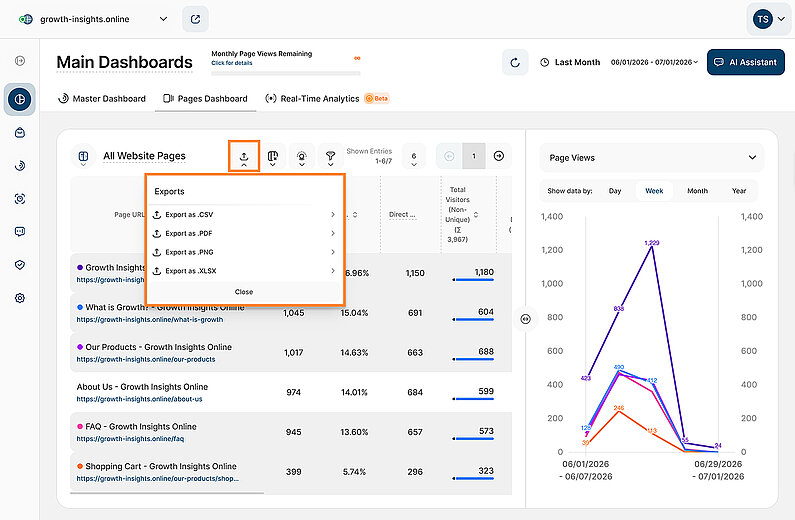This screenshot has height=520, width=795.
Task: Toggle the purple Growth Insights series dot
Action: (80, 267)
